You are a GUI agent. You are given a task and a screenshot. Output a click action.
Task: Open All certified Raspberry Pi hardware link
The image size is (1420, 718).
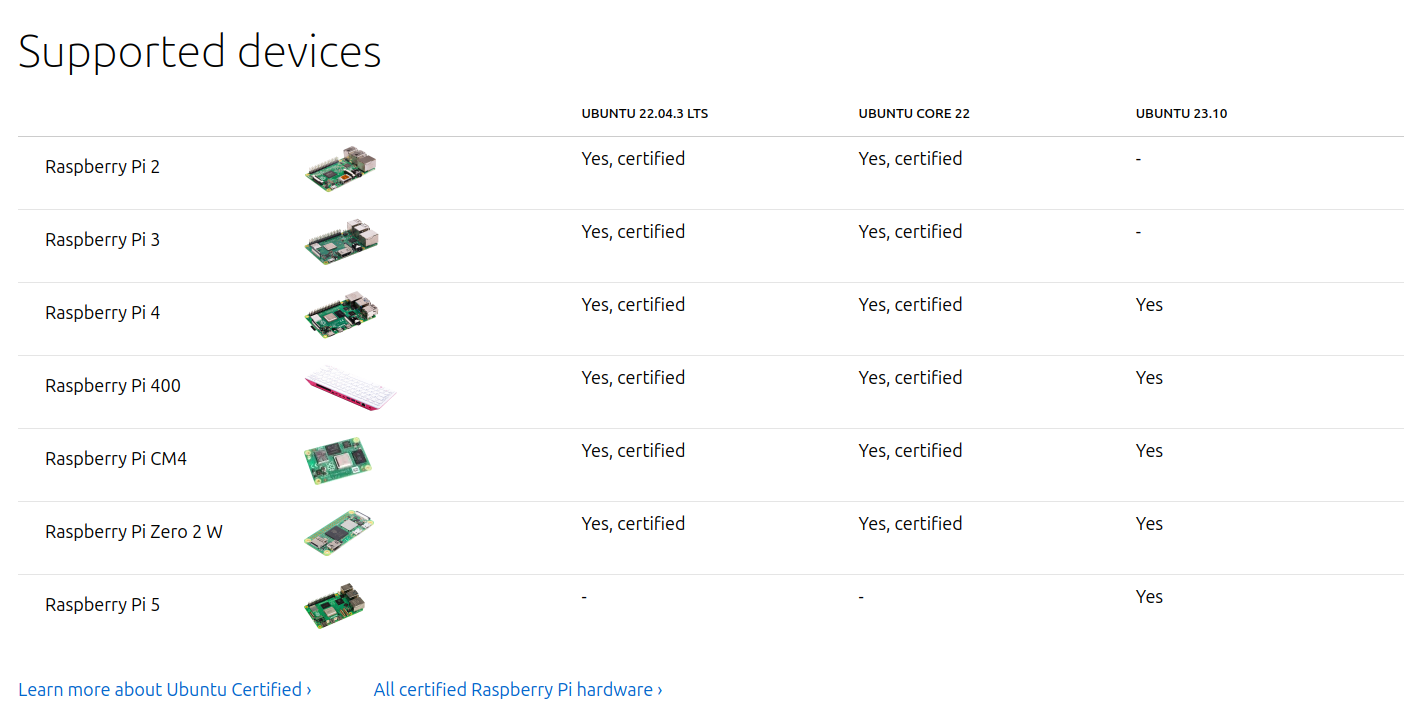518,689
